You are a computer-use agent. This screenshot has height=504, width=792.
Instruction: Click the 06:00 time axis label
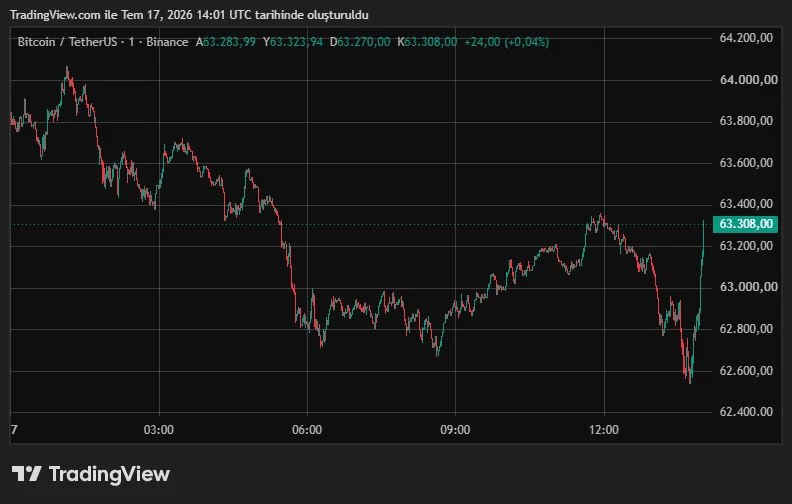307,430
